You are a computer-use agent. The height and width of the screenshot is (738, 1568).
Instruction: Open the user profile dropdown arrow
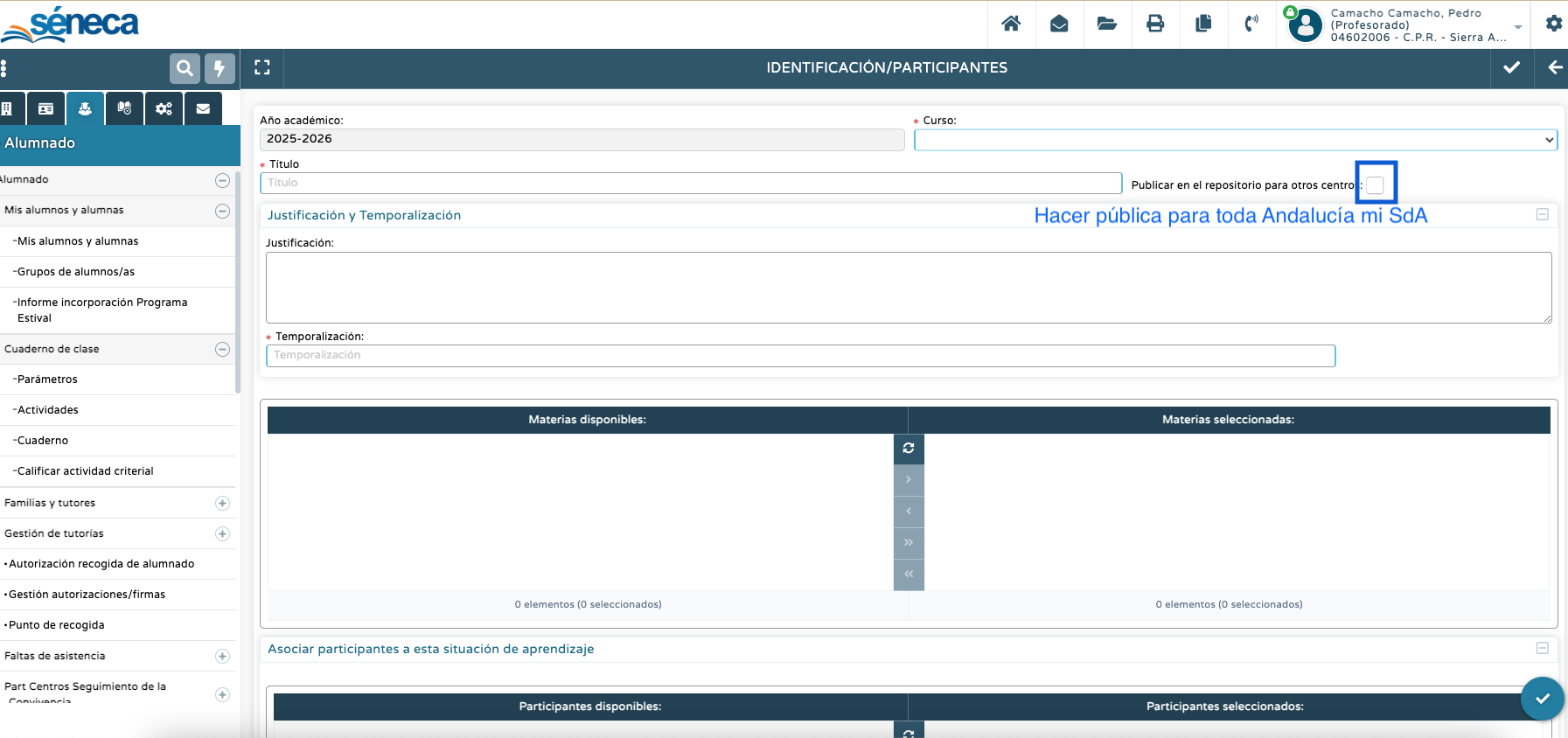click(x=1518, y=26)
